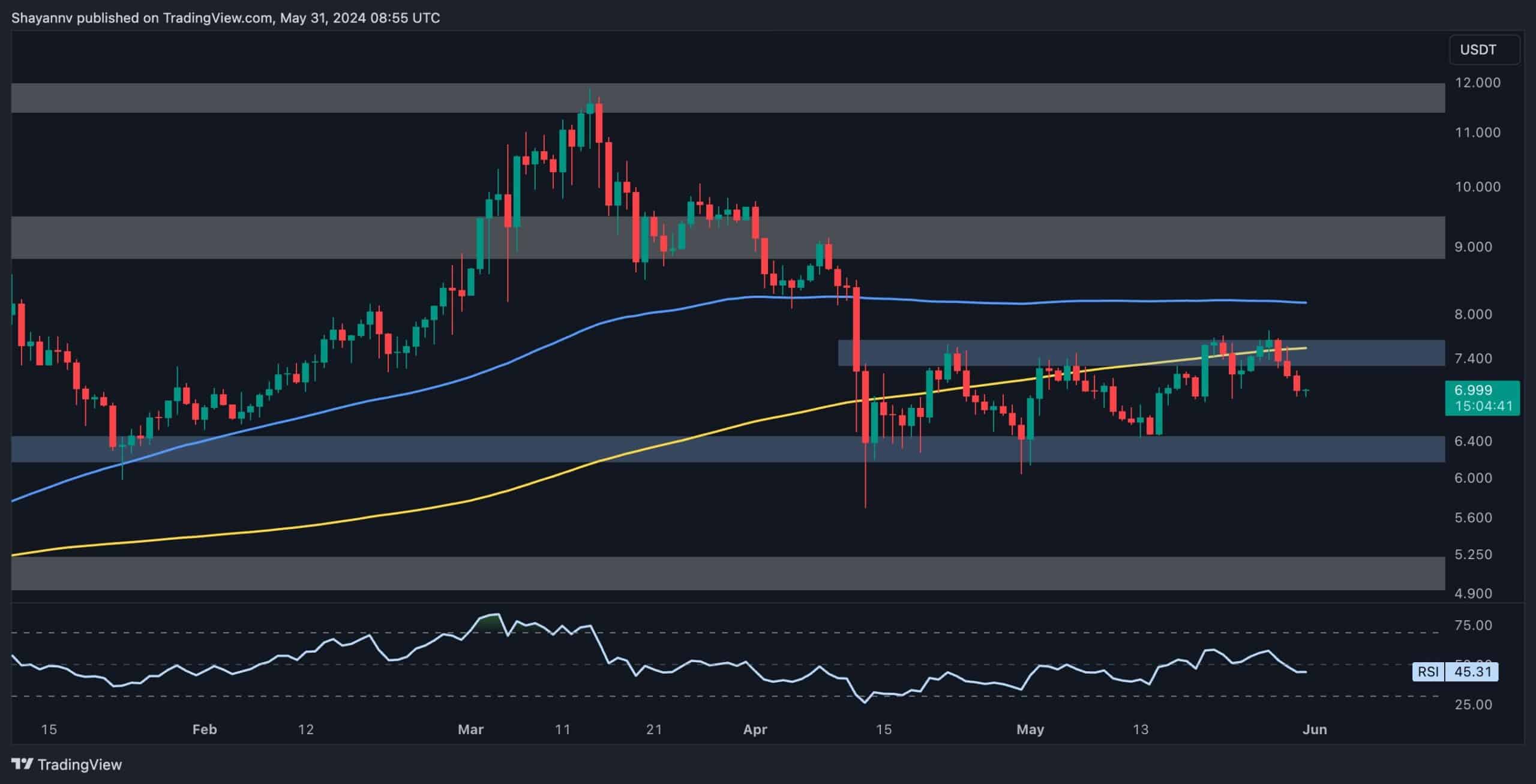The image size is (1536, 784).
Task: Click the 10.000 price axis label
Action: pos(1477,187)
